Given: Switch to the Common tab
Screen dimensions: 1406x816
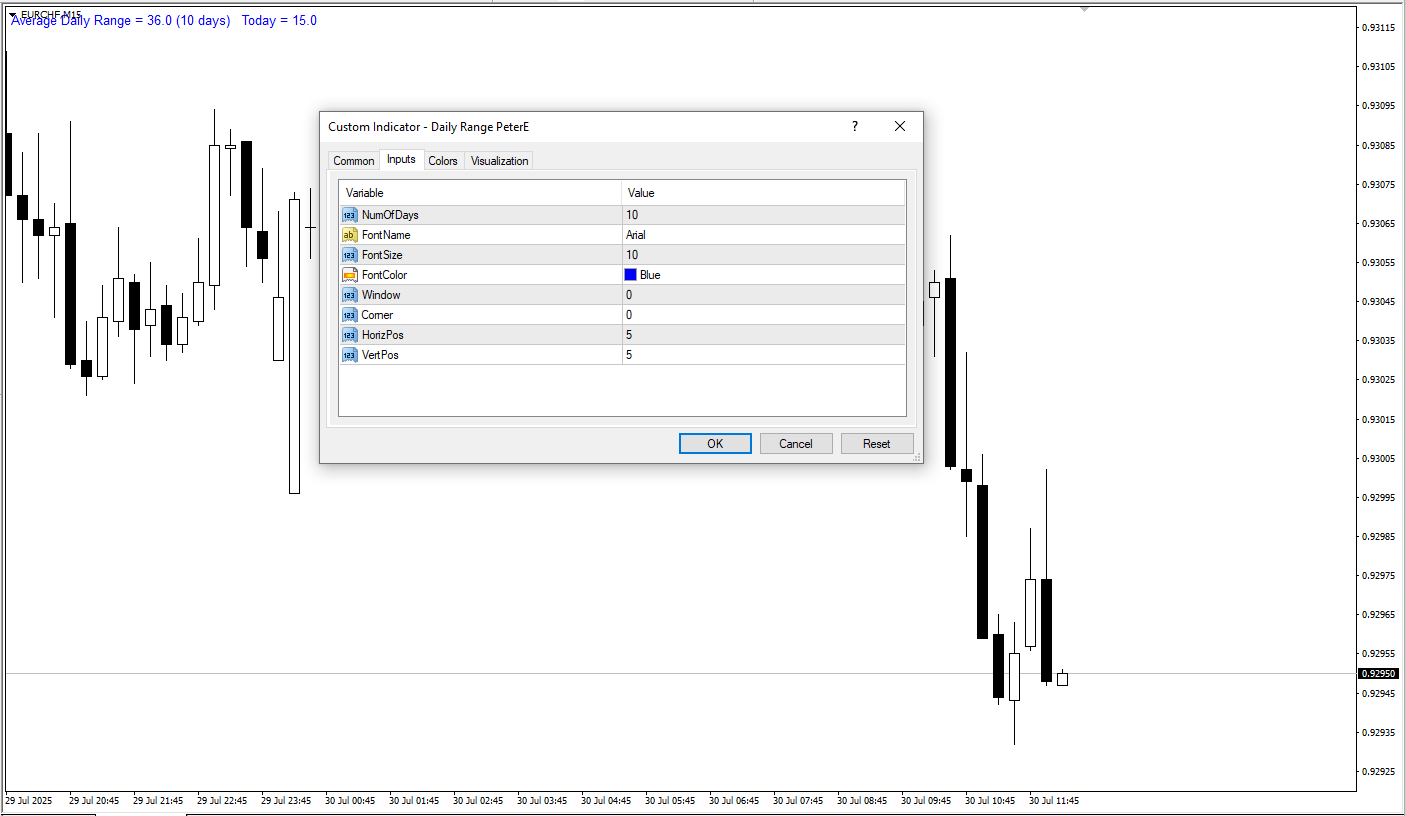Looking at the screenshot, I should (x=354, y=161).
